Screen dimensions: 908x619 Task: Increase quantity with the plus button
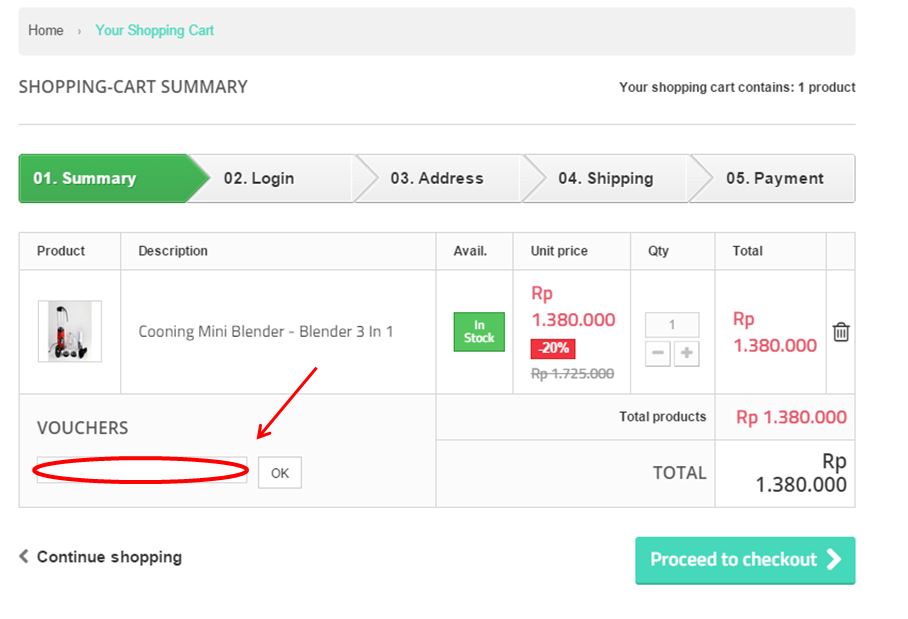pyautogui.click(x=686, y=353)
